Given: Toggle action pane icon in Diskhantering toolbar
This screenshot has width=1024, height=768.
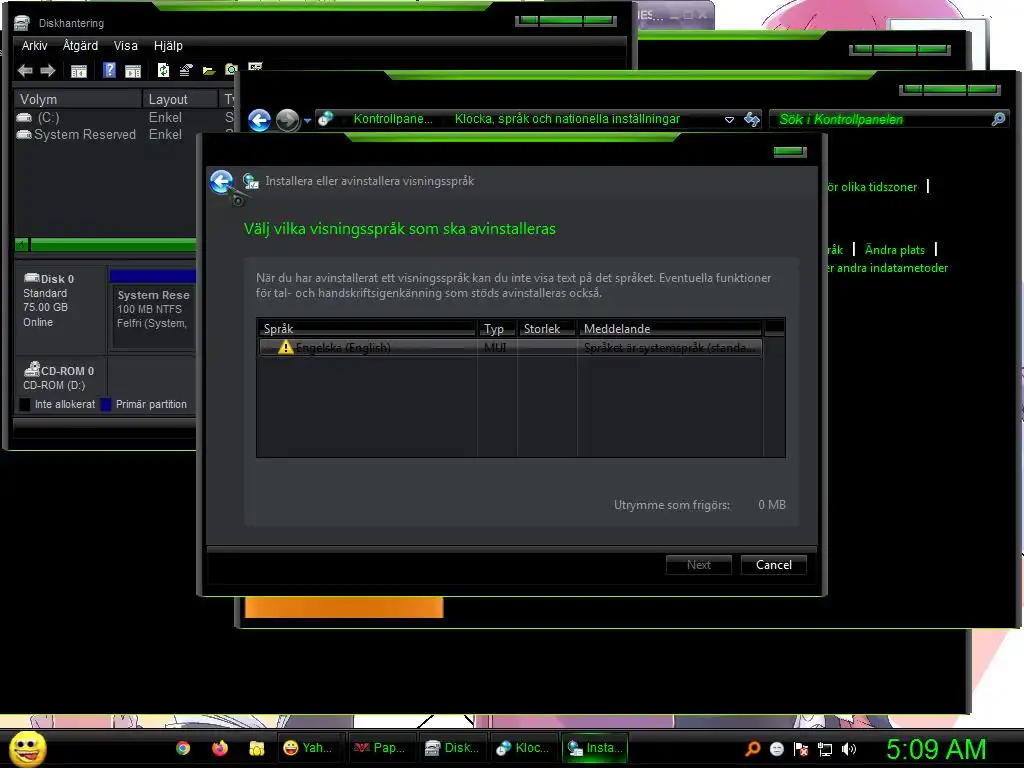Looking at the screenshot, I should (133, 71).
